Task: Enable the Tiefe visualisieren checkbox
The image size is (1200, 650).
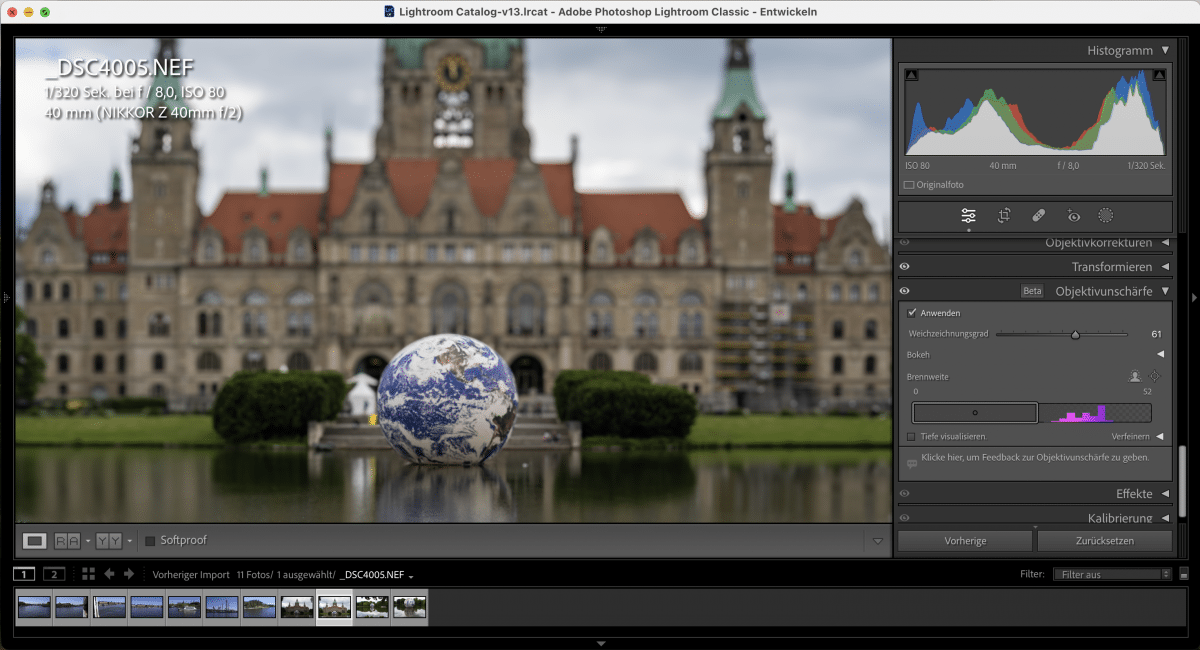Action: (x=911, y=437)
